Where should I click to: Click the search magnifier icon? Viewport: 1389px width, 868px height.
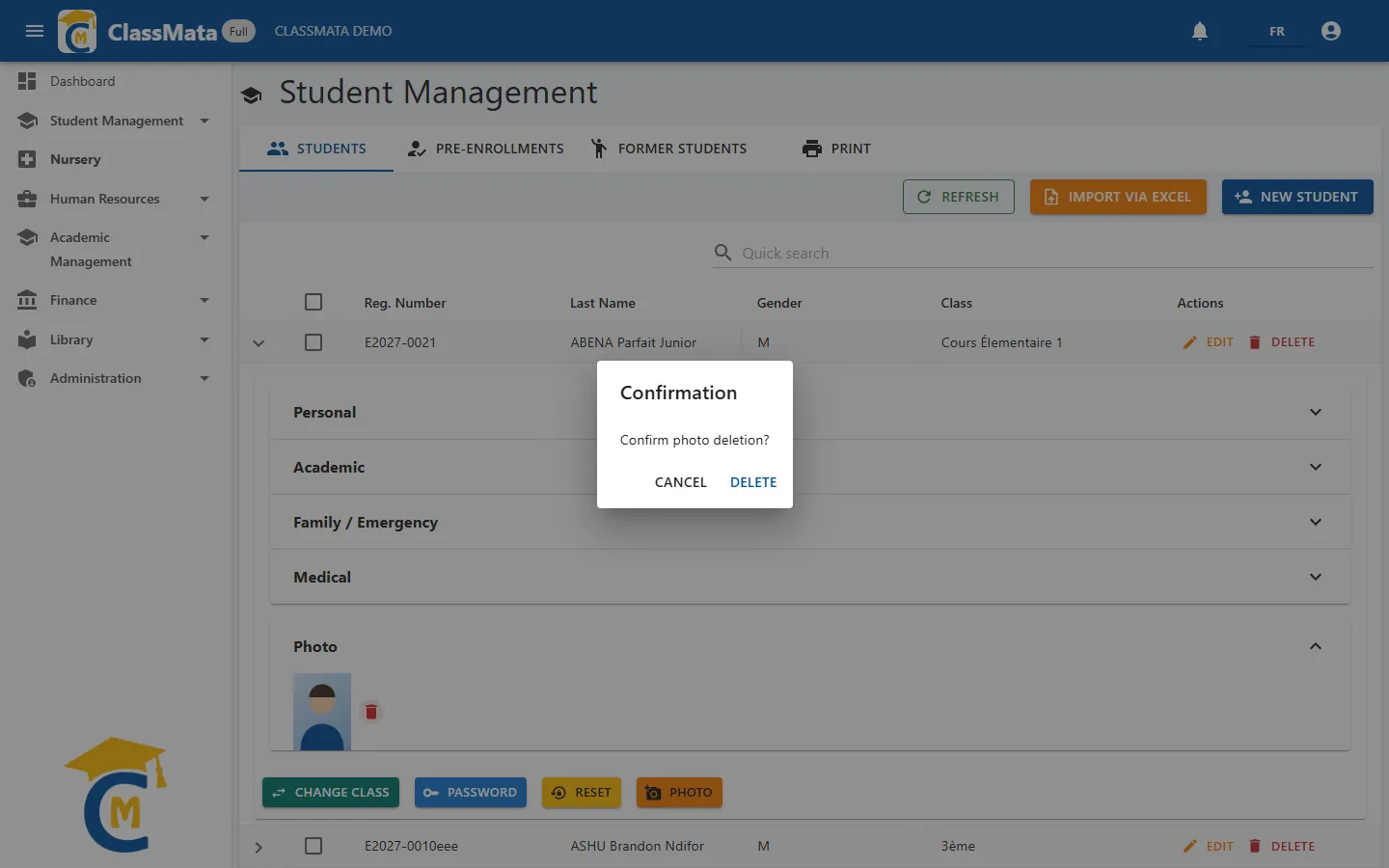tap(722, 253)
